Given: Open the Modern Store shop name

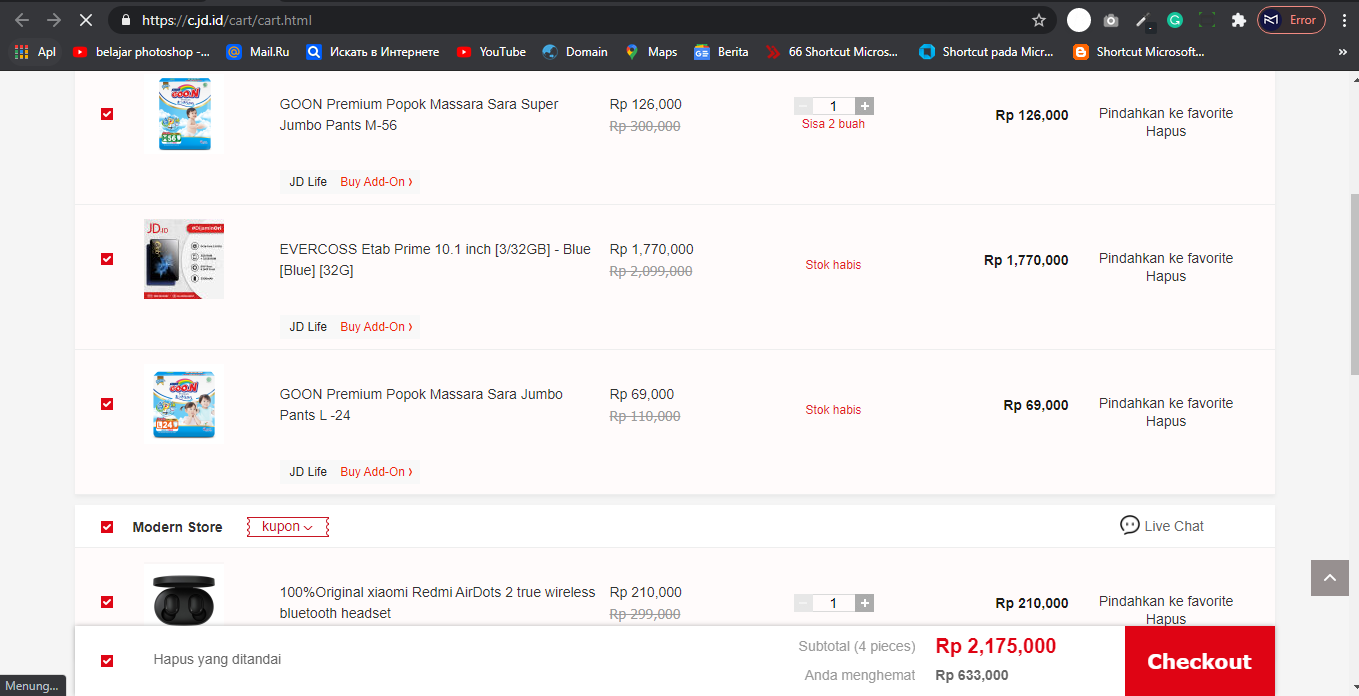Looking at the screenshot, I should tap(177, 527).
